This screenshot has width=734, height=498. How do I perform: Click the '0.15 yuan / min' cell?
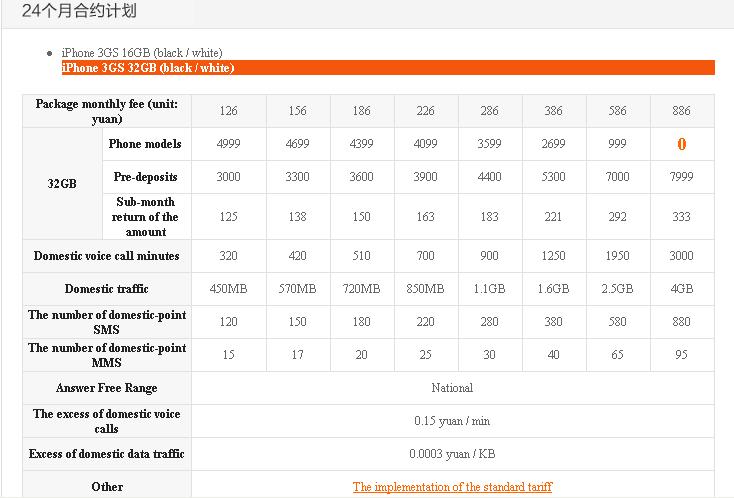(453, 421)
